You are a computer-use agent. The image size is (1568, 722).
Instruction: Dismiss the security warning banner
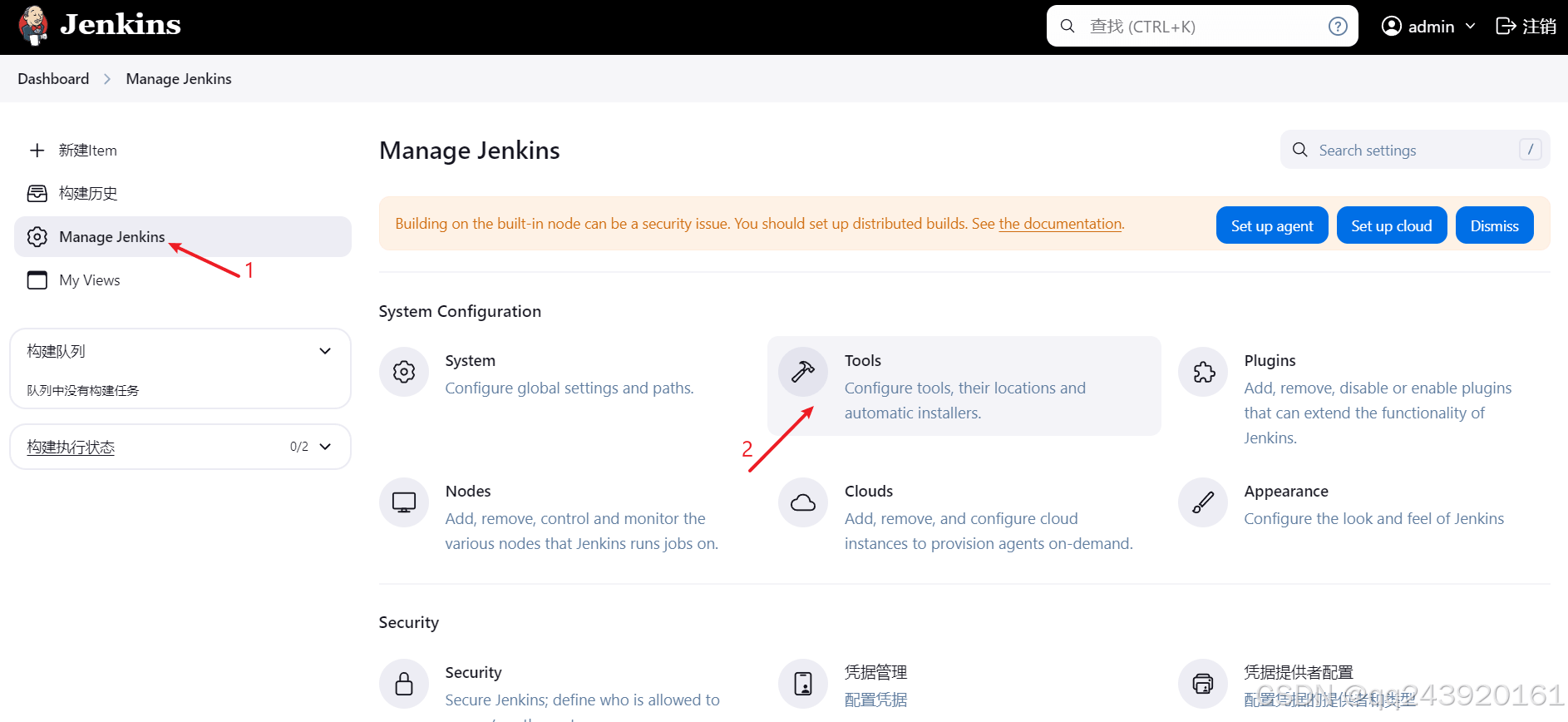tap(1495, 225)
